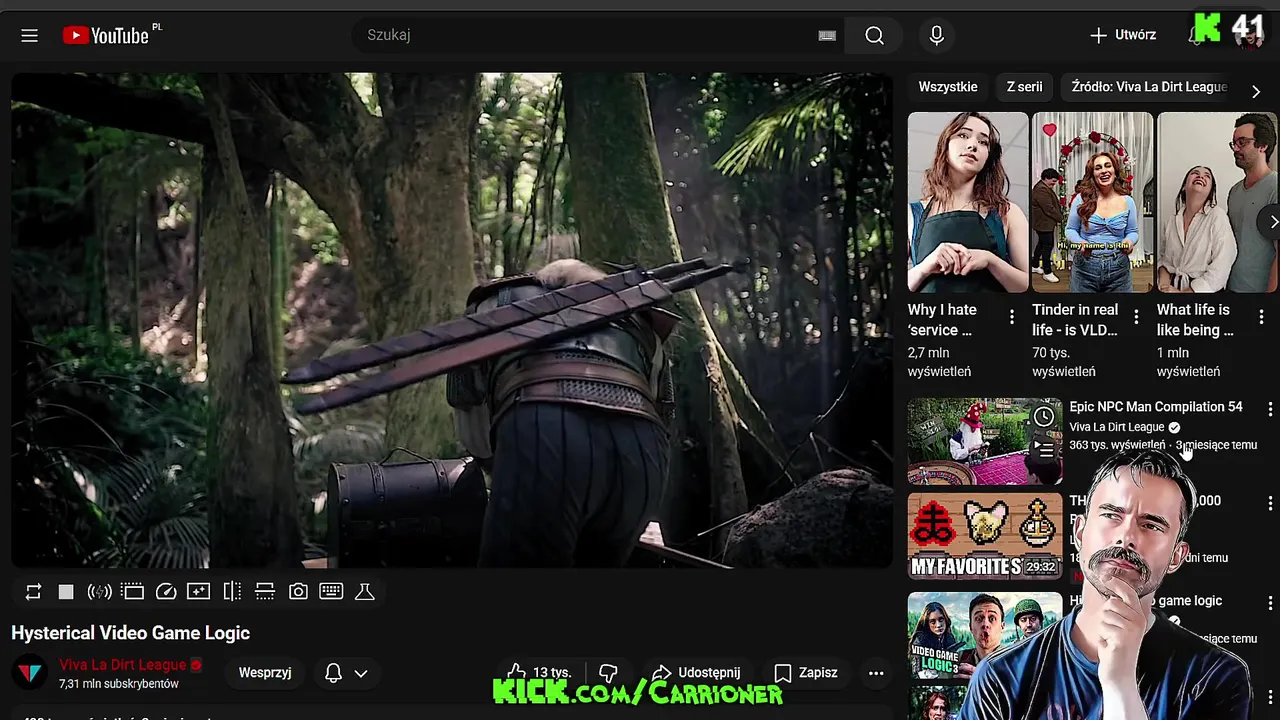
Task: Click the dashed-line layout icon in toolbar
Action: click(265, 592)
